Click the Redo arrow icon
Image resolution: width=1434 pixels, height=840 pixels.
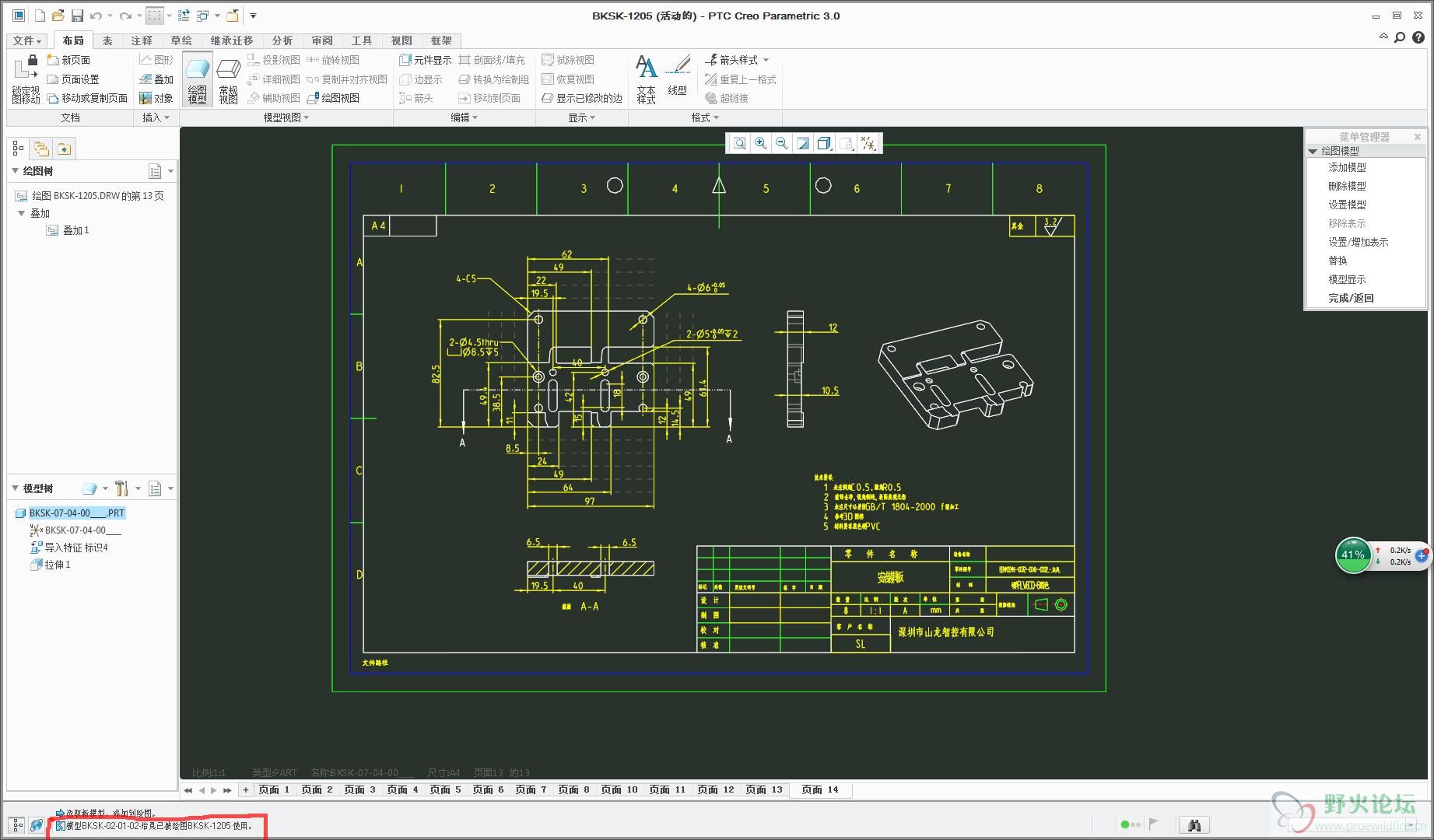125,16
